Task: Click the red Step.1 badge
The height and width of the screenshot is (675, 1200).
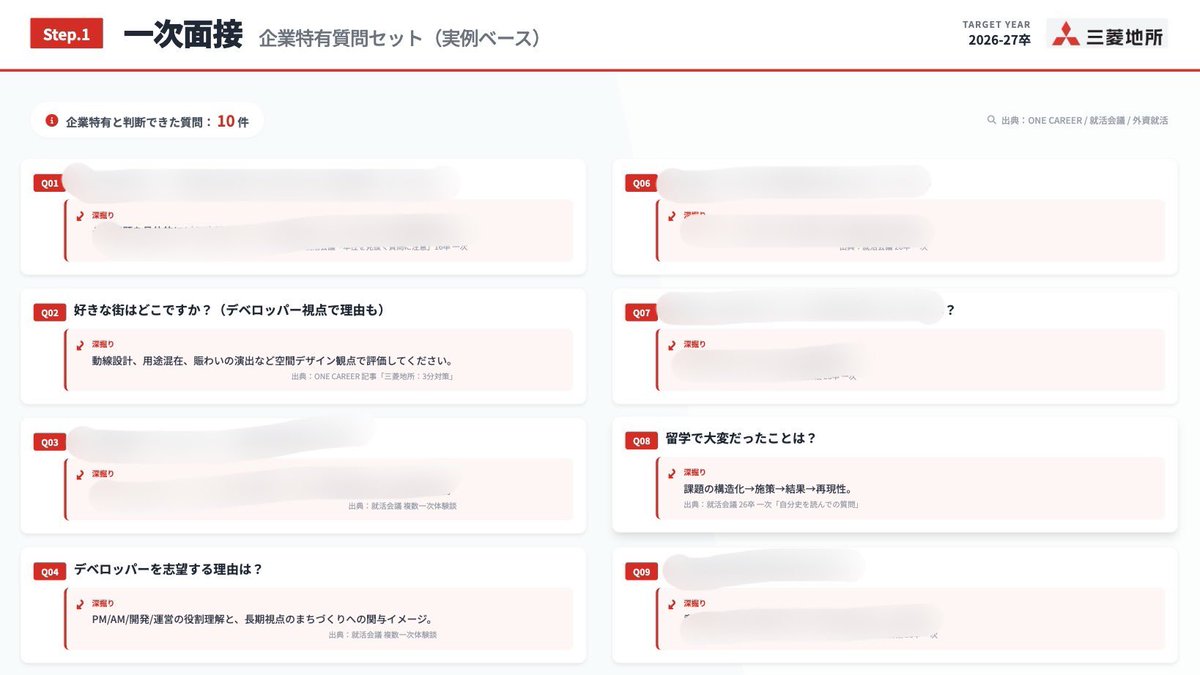Action: [67, 34]
